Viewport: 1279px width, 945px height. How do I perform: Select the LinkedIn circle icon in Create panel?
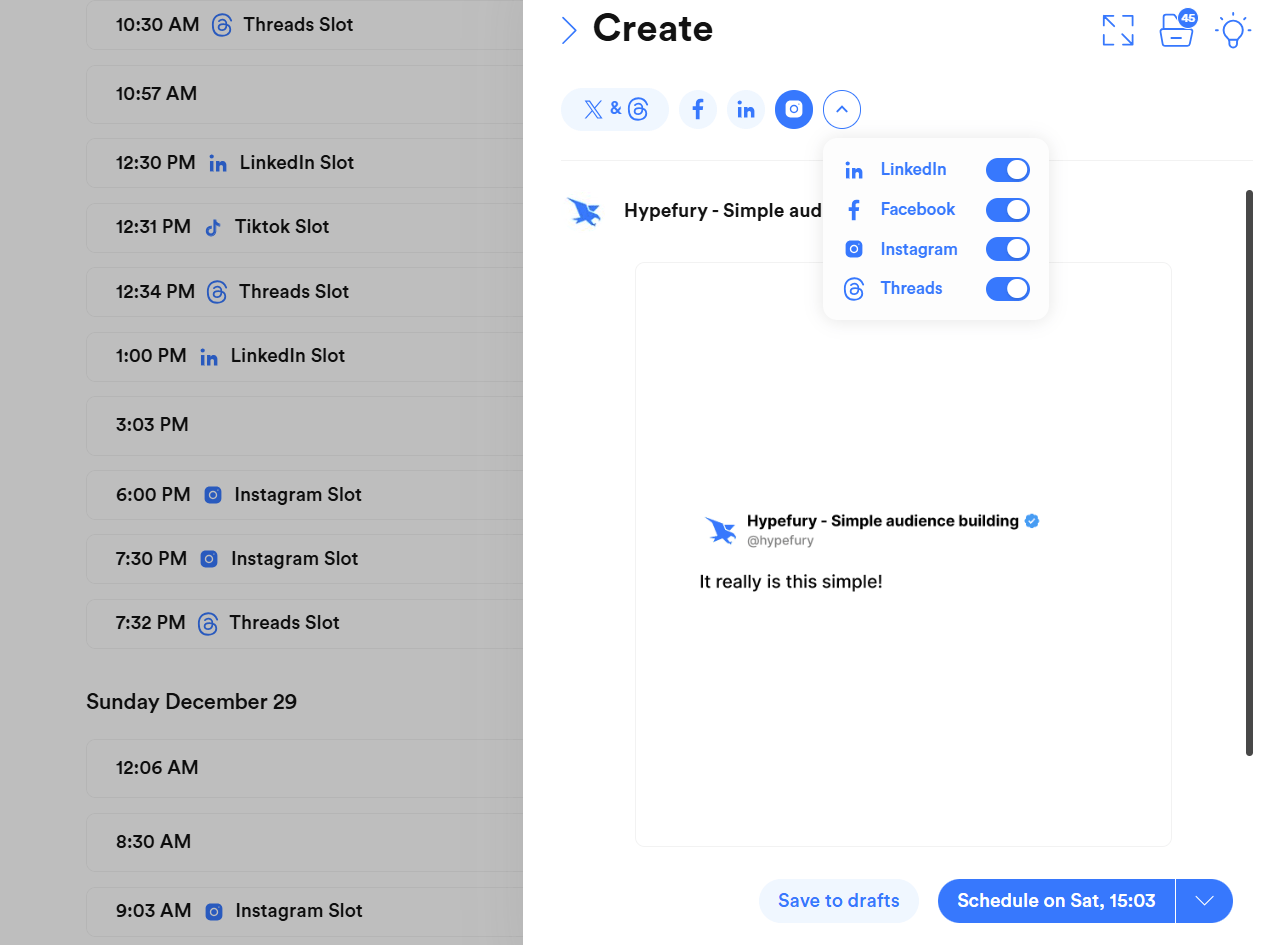[746, 109]
